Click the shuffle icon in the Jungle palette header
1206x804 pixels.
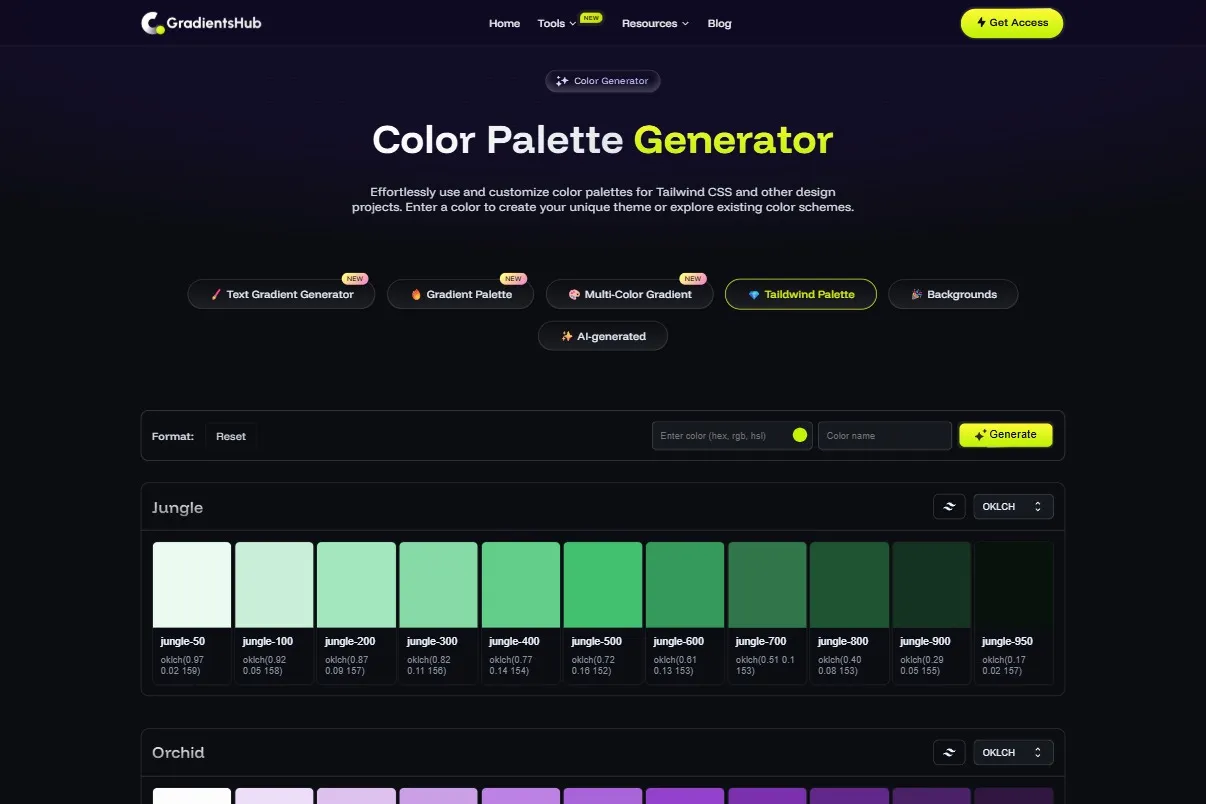(x=948, y=507)
